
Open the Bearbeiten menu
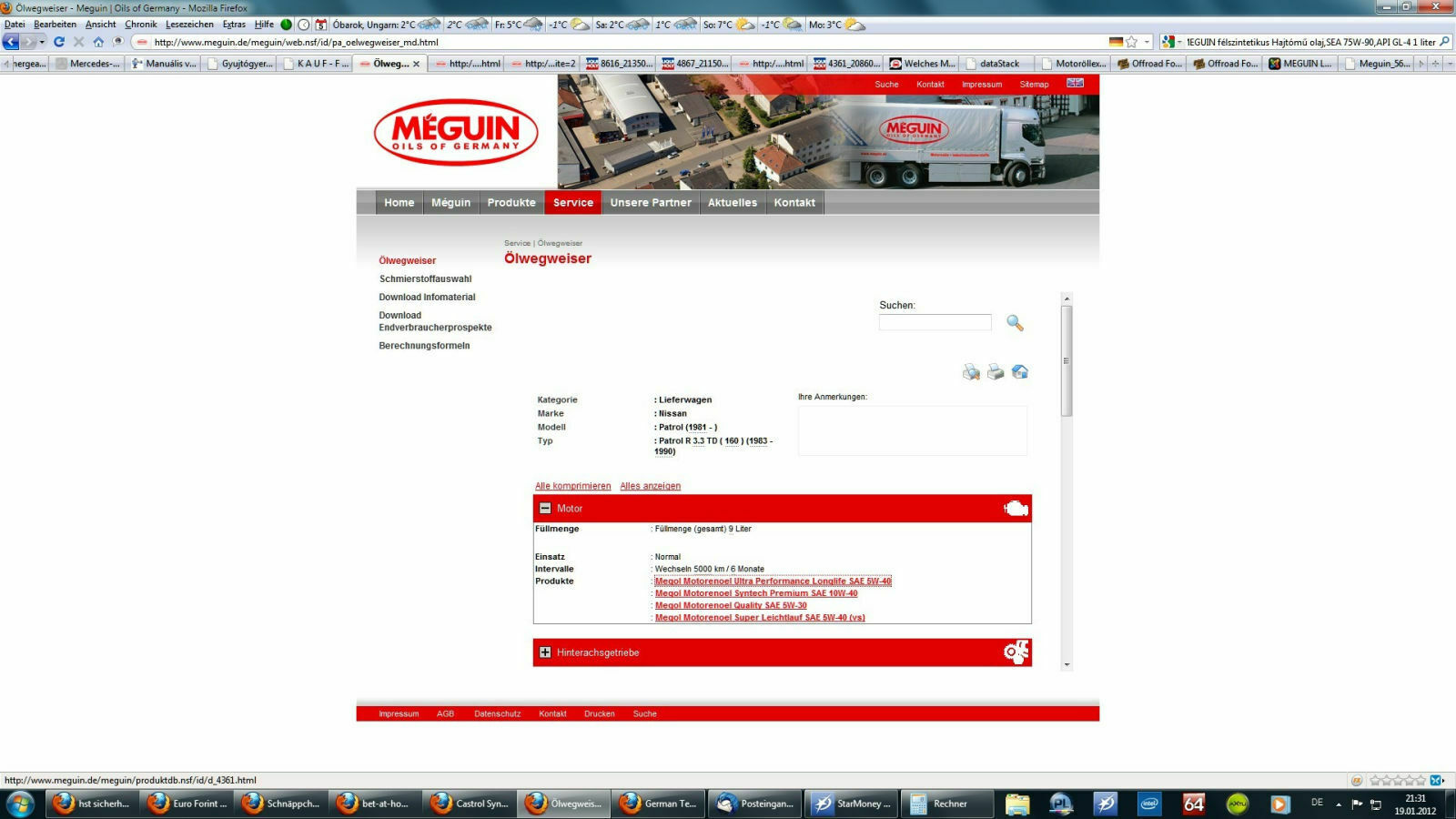(x=55, y=25)
